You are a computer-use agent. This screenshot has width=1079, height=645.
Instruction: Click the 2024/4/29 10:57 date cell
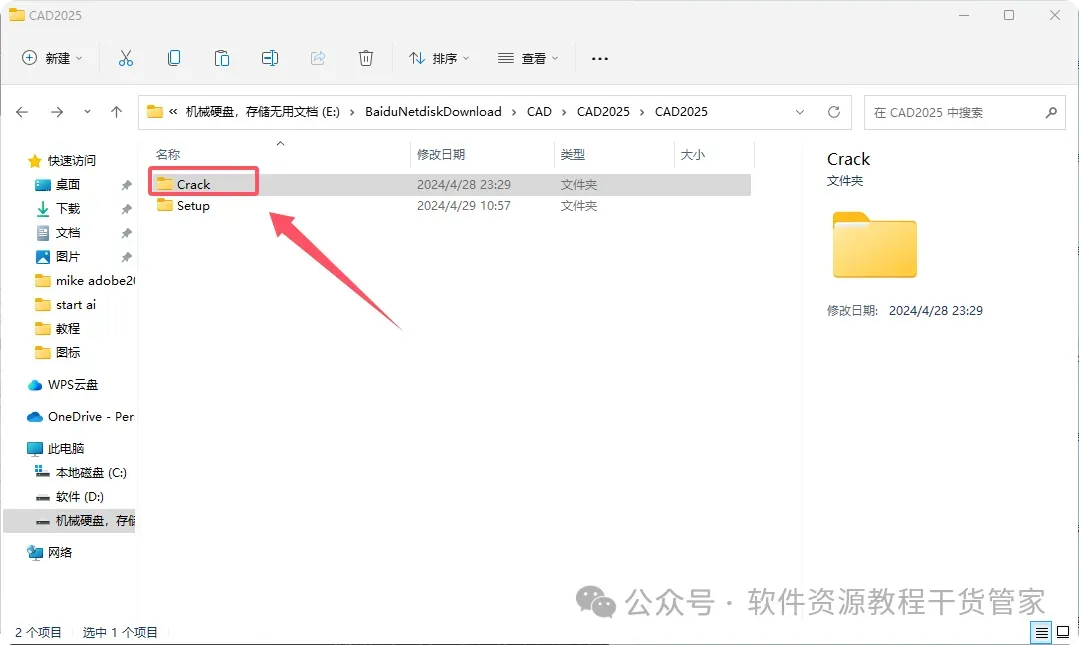464,206
